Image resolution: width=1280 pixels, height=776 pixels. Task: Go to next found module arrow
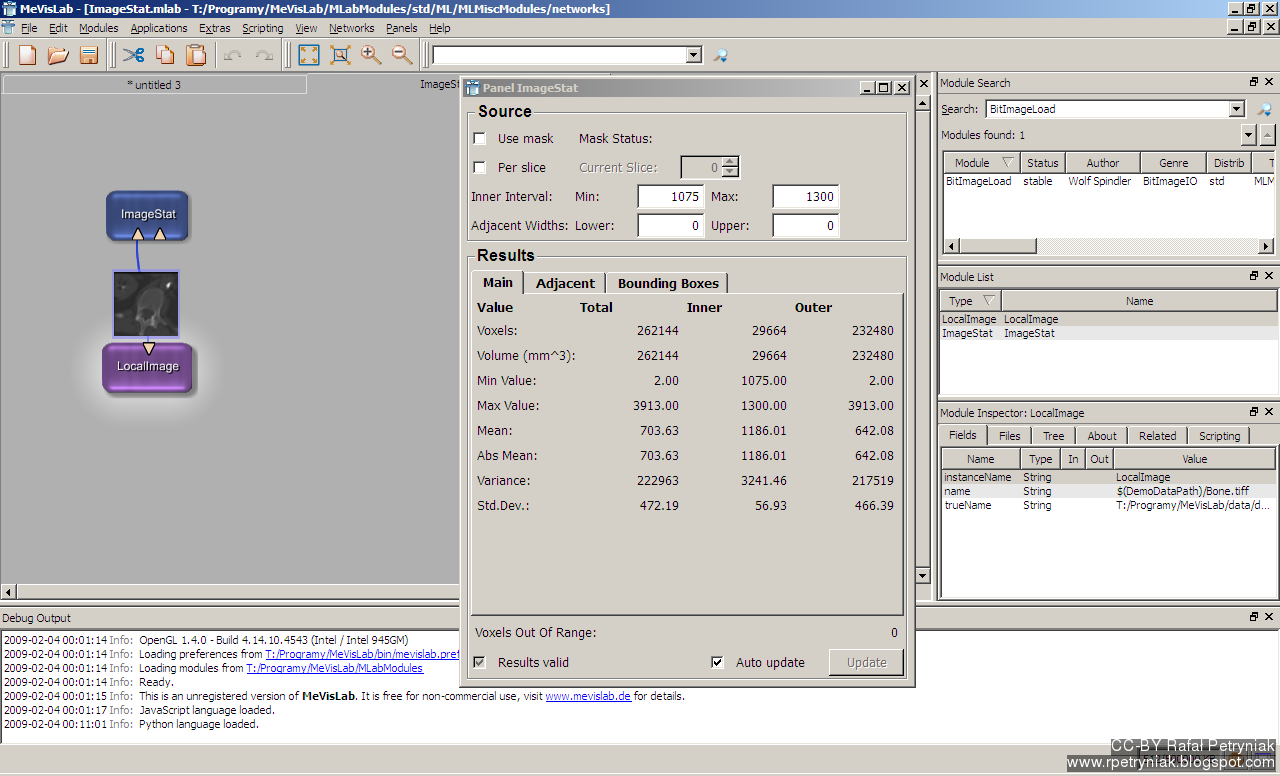coord(1249,135)
